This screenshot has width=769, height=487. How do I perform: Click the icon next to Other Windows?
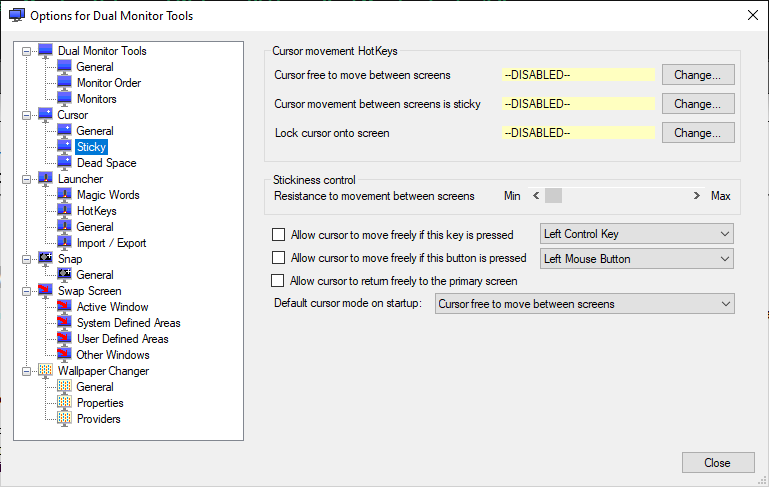coord(64,355)
